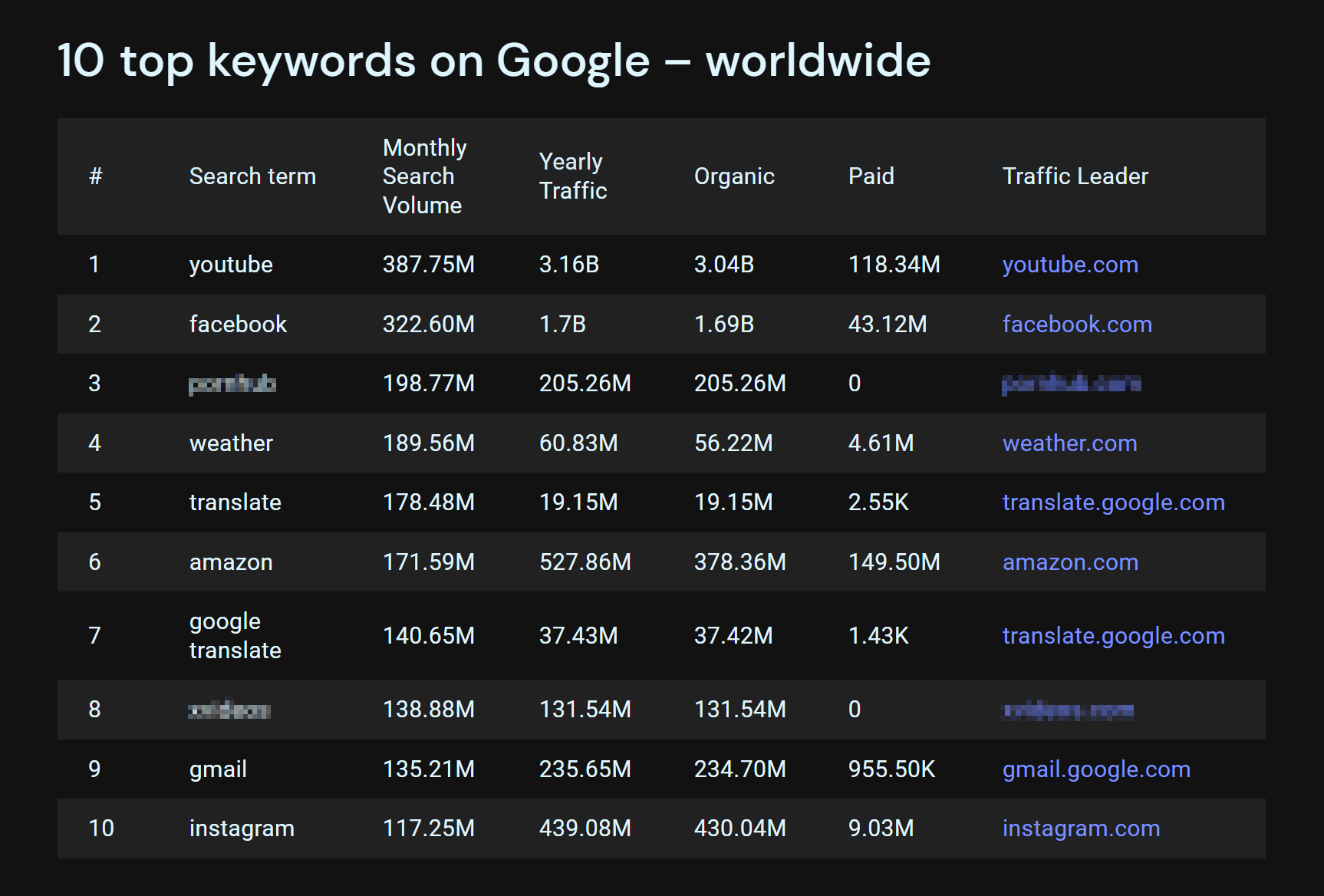This screenshot has height=896, width=1324.
Task: Select the paid value 1.43K
Action: click(878, 636)
